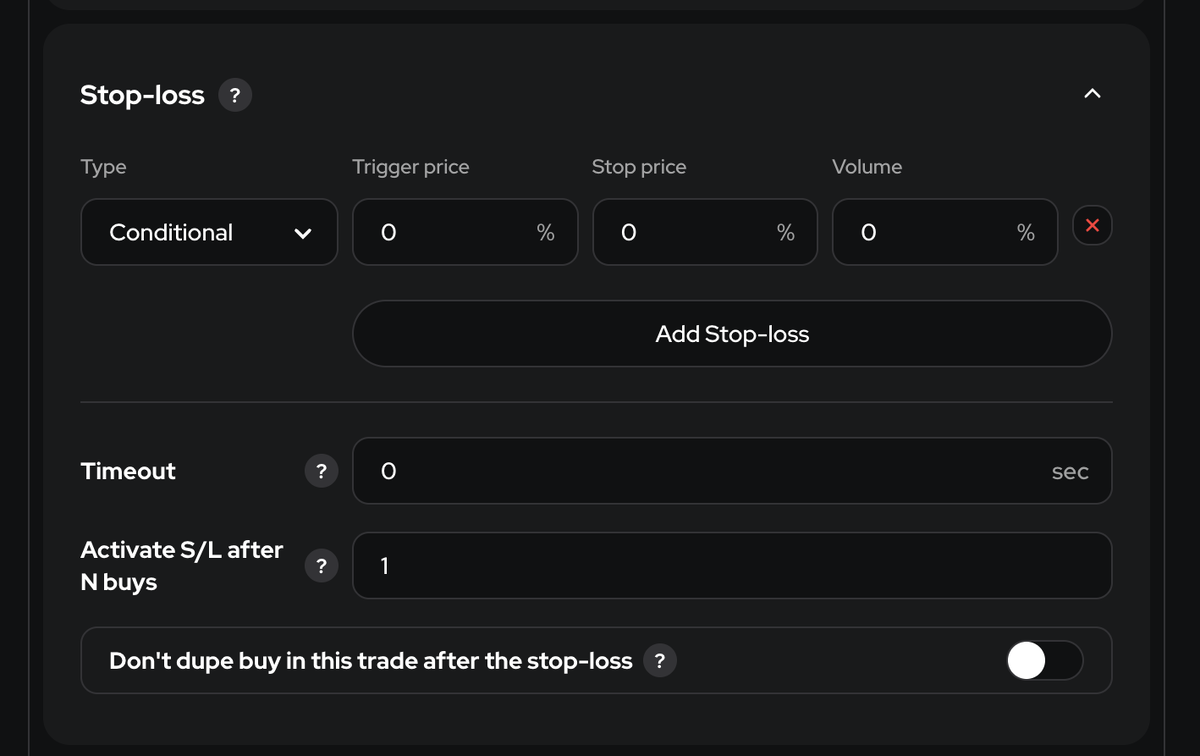Click the Don't dupe buy label text
Screen dimensions: 1200x756
tap(370, 661)
